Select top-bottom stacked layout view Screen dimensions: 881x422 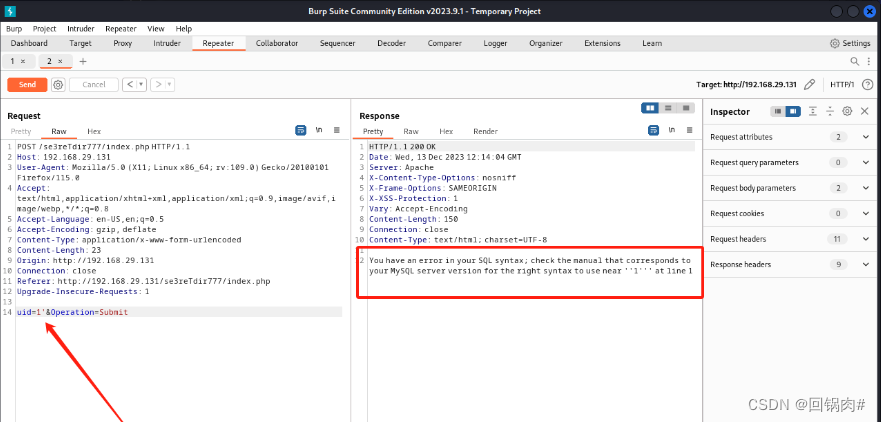click(668, 108)
